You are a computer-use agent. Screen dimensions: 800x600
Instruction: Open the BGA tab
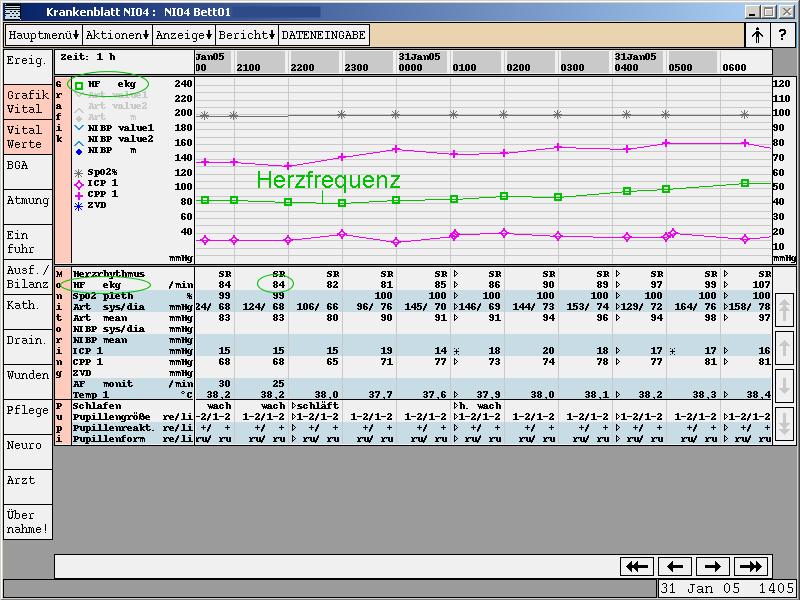point(28,172)
